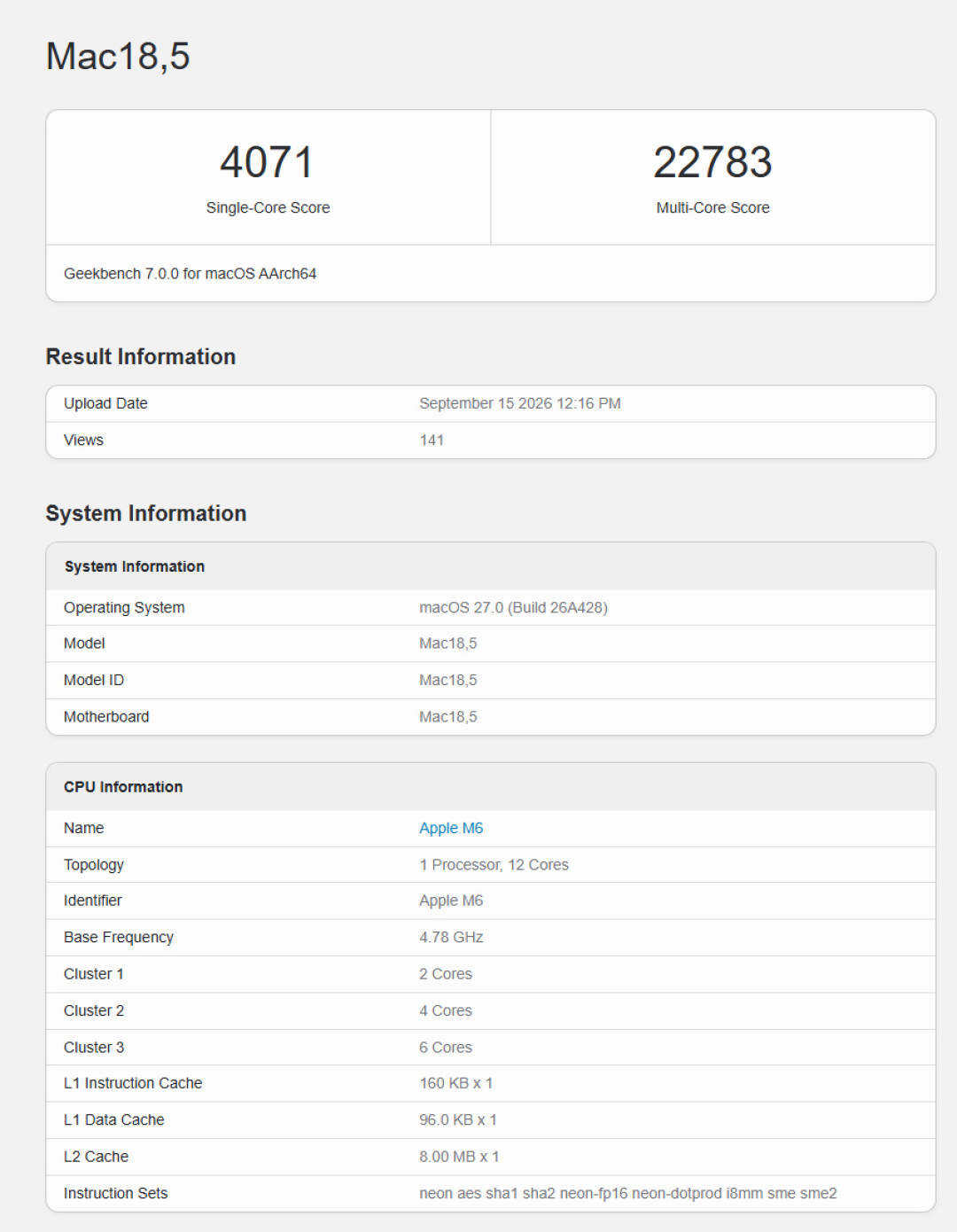Viewport: 957px width, 1232px height.
Task: Click the L1 Instruction Cache label
Action: tap(133, 1083)
